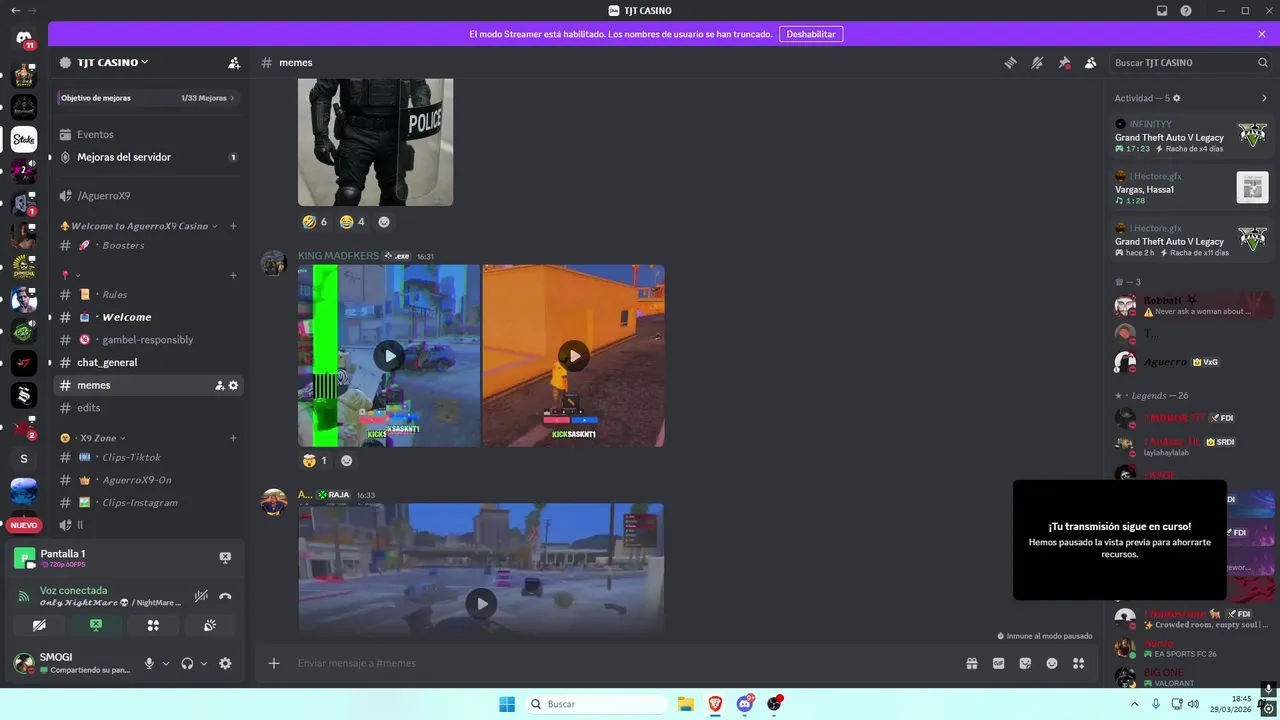Open pinned messages pin icon
The image size is (1280, 720).
coord(1064,62)
